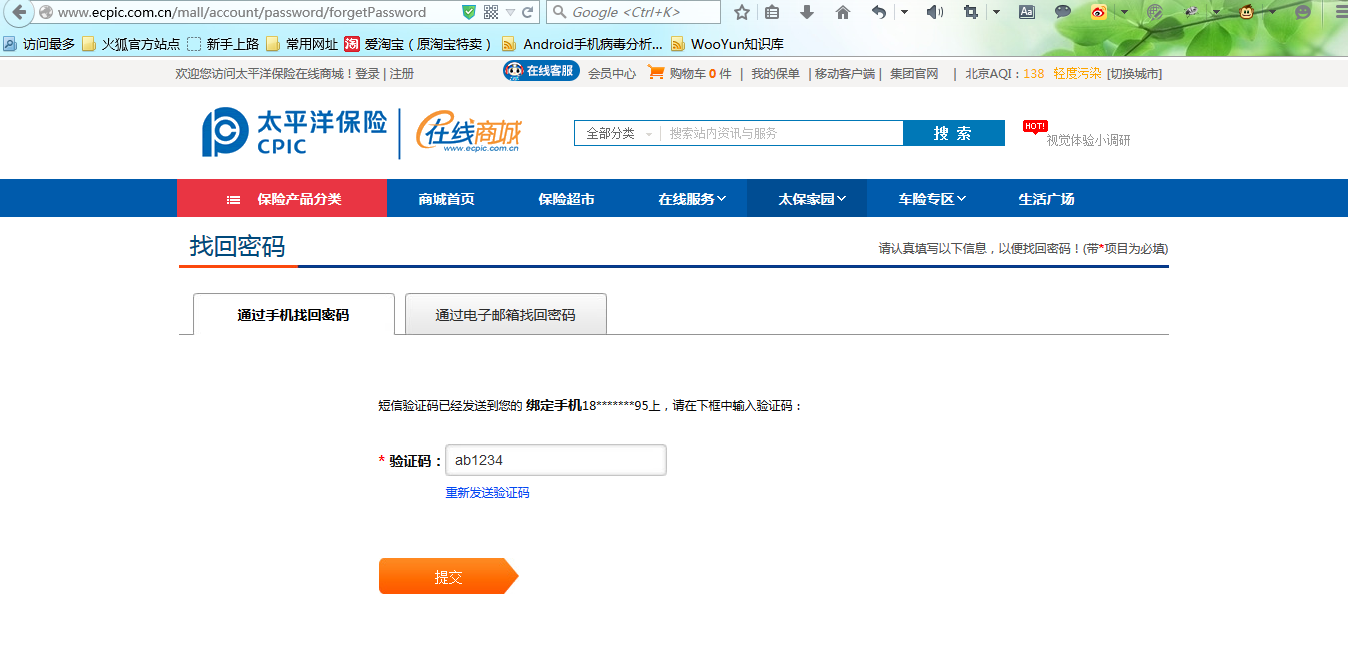Open the 全部分类 category dropdown
Viewport: 1348px width, 649px height.
(x=618, y=134)
